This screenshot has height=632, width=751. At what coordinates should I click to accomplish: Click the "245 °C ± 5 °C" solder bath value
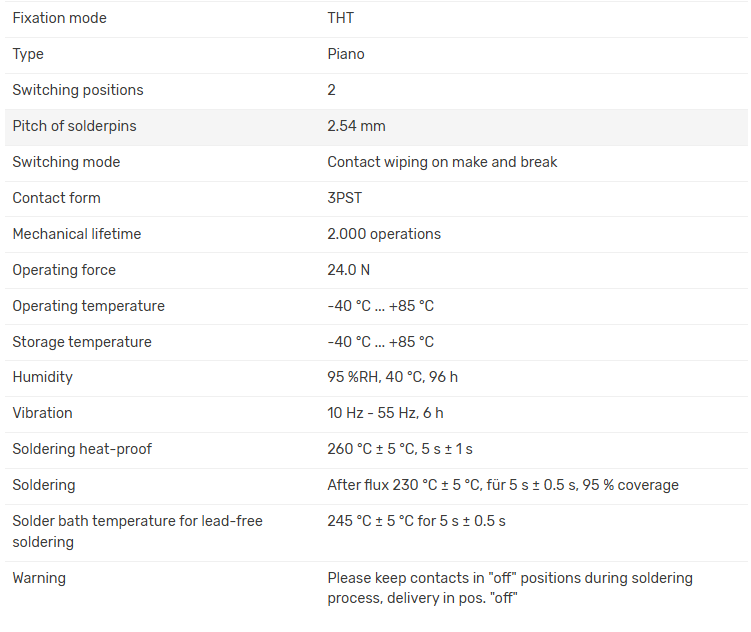[x=416, y=521]
